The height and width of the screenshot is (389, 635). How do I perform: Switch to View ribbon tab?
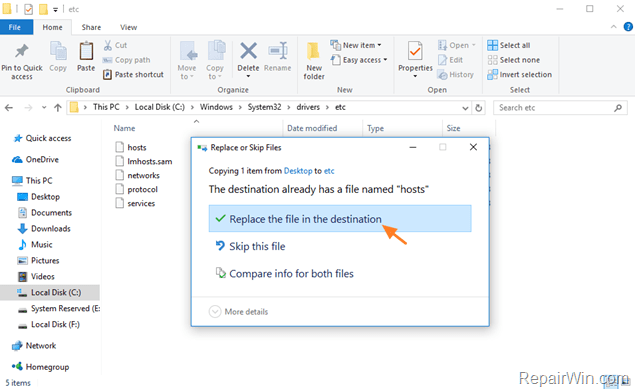[128, 27]
